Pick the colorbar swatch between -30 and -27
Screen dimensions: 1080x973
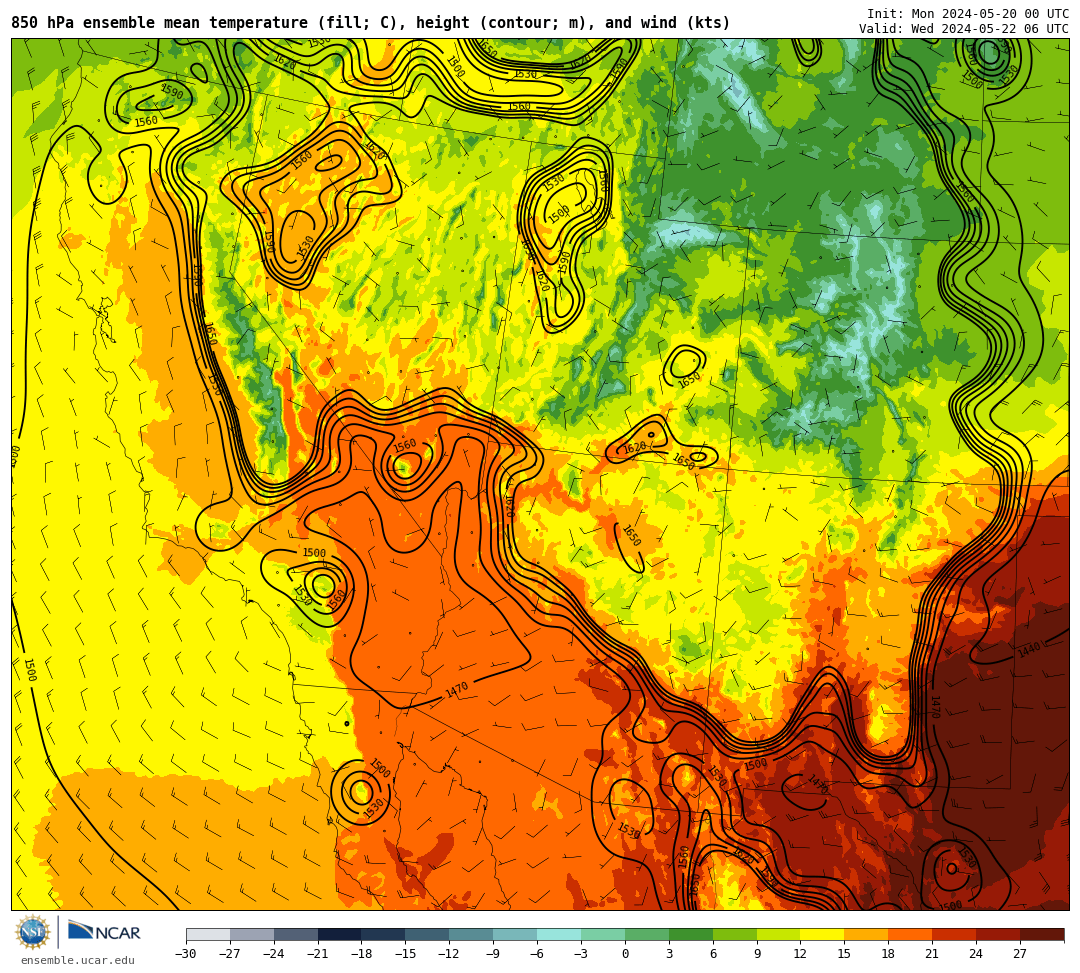point(208,934)
